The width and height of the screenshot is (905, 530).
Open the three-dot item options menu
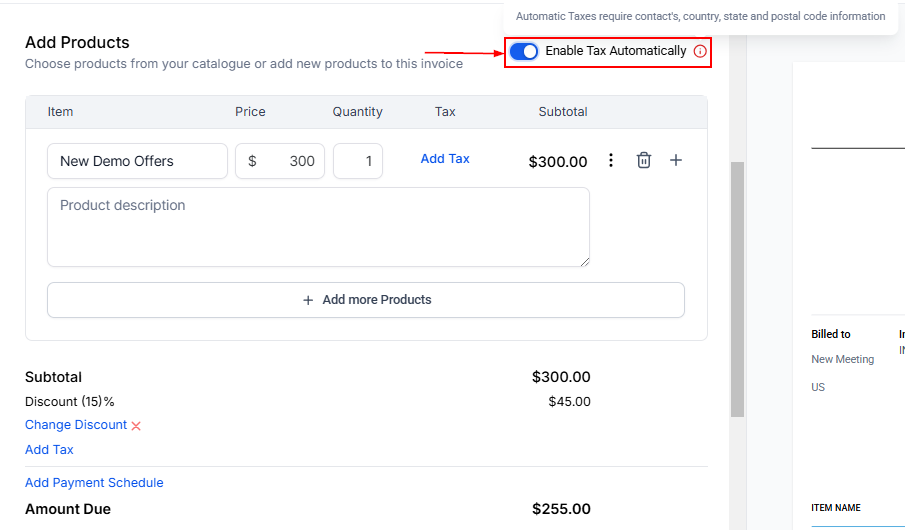click(611, 160)
